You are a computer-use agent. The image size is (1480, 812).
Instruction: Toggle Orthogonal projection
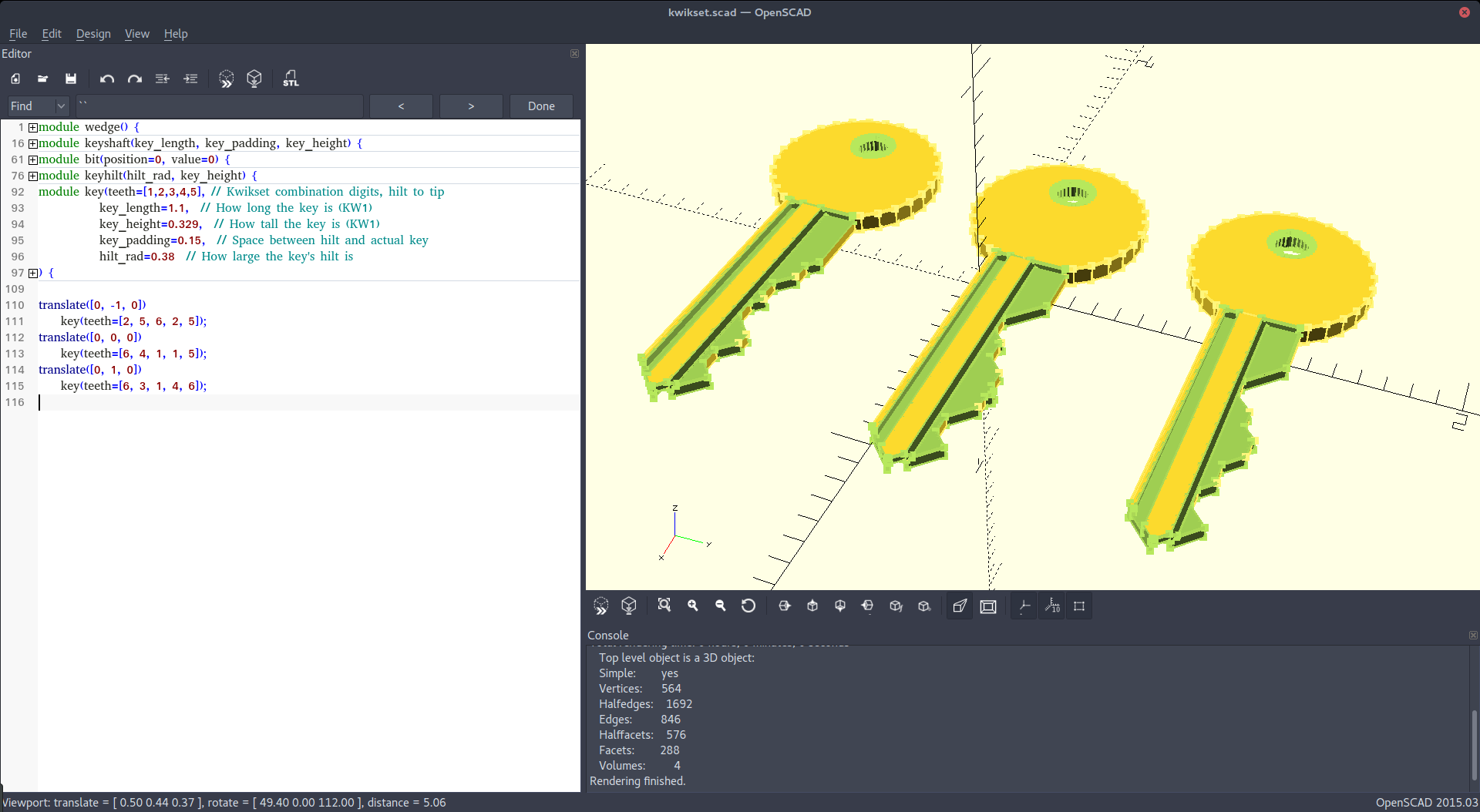click(988, 606)
